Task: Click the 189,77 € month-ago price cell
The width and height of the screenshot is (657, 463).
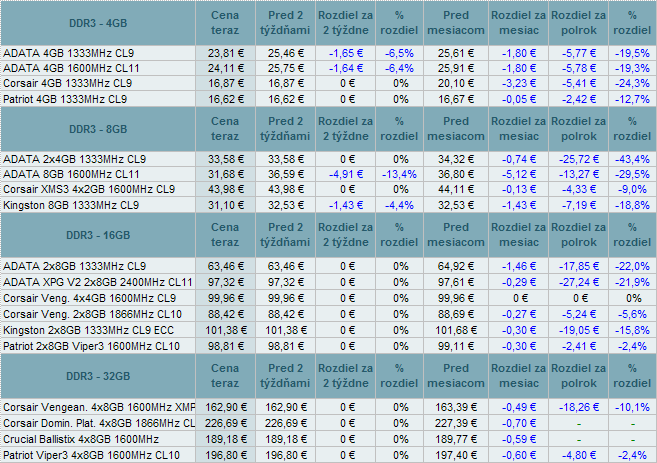Action: click(x=456, y=439)
